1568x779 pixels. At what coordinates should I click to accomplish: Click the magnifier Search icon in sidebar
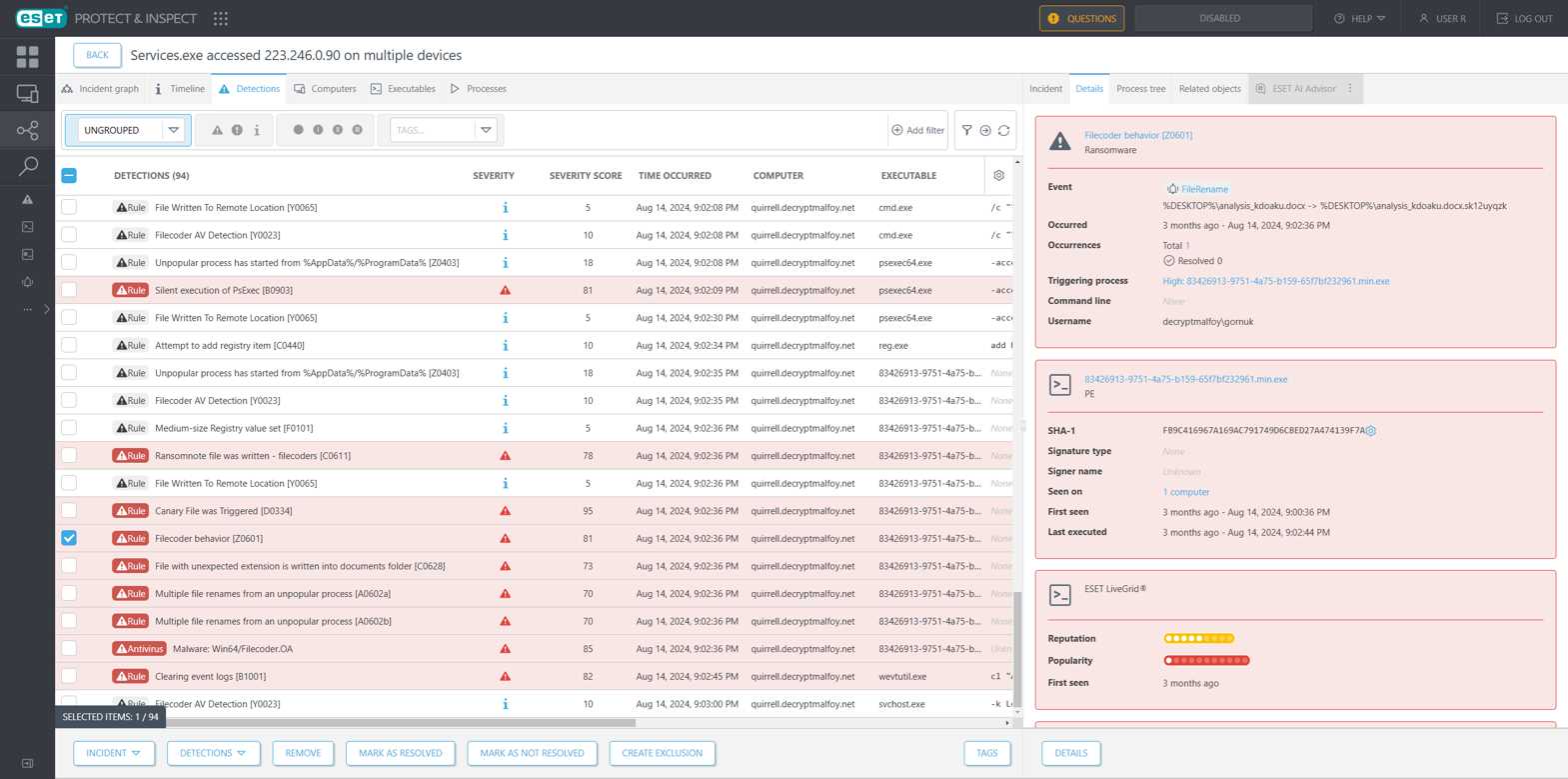click(27, 166)
